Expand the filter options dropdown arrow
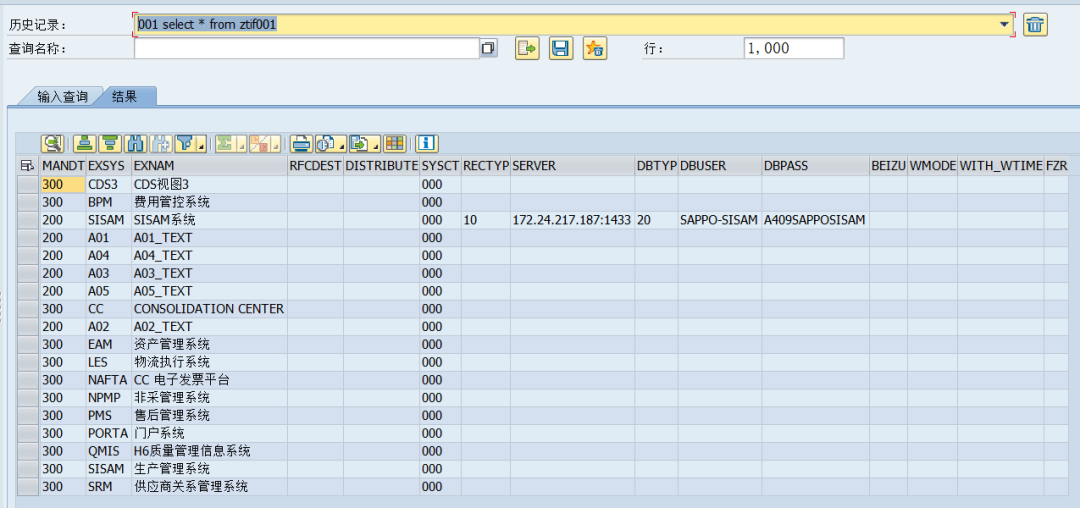Viewport: 1080px width, 508px height. click(x=201, y=143)
